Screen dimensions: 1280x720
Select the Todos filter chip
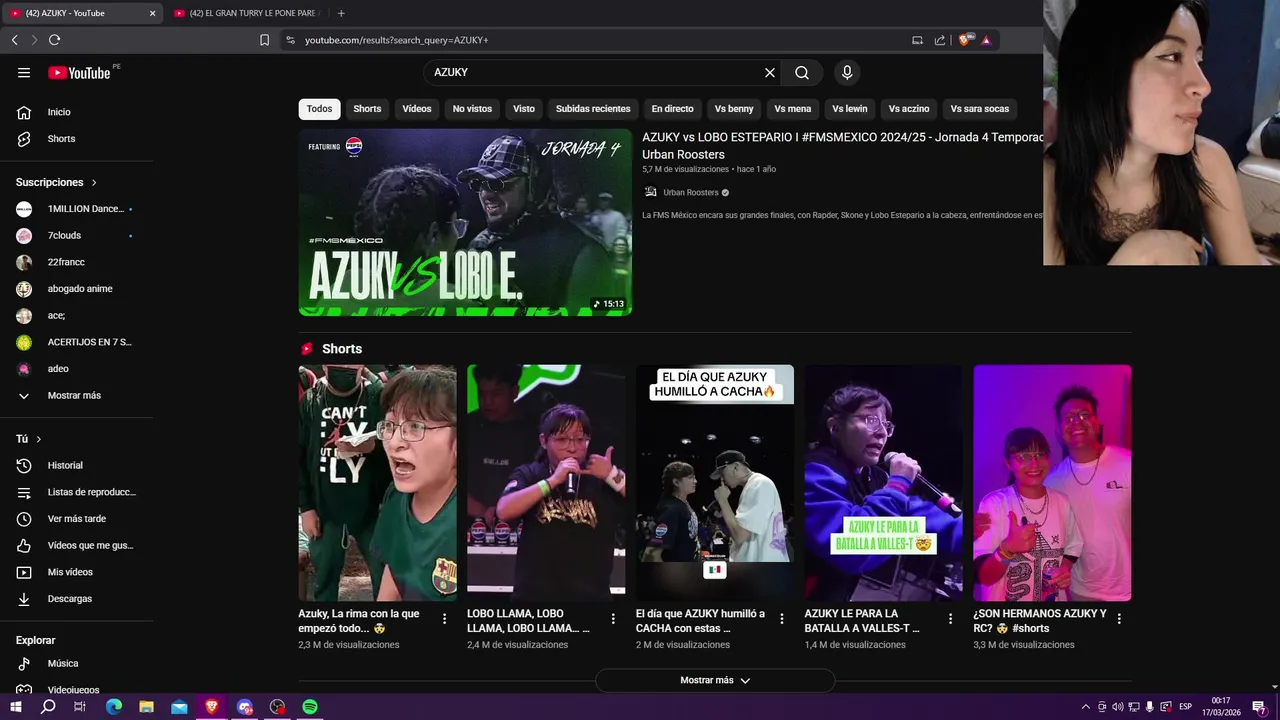(319, 109)
